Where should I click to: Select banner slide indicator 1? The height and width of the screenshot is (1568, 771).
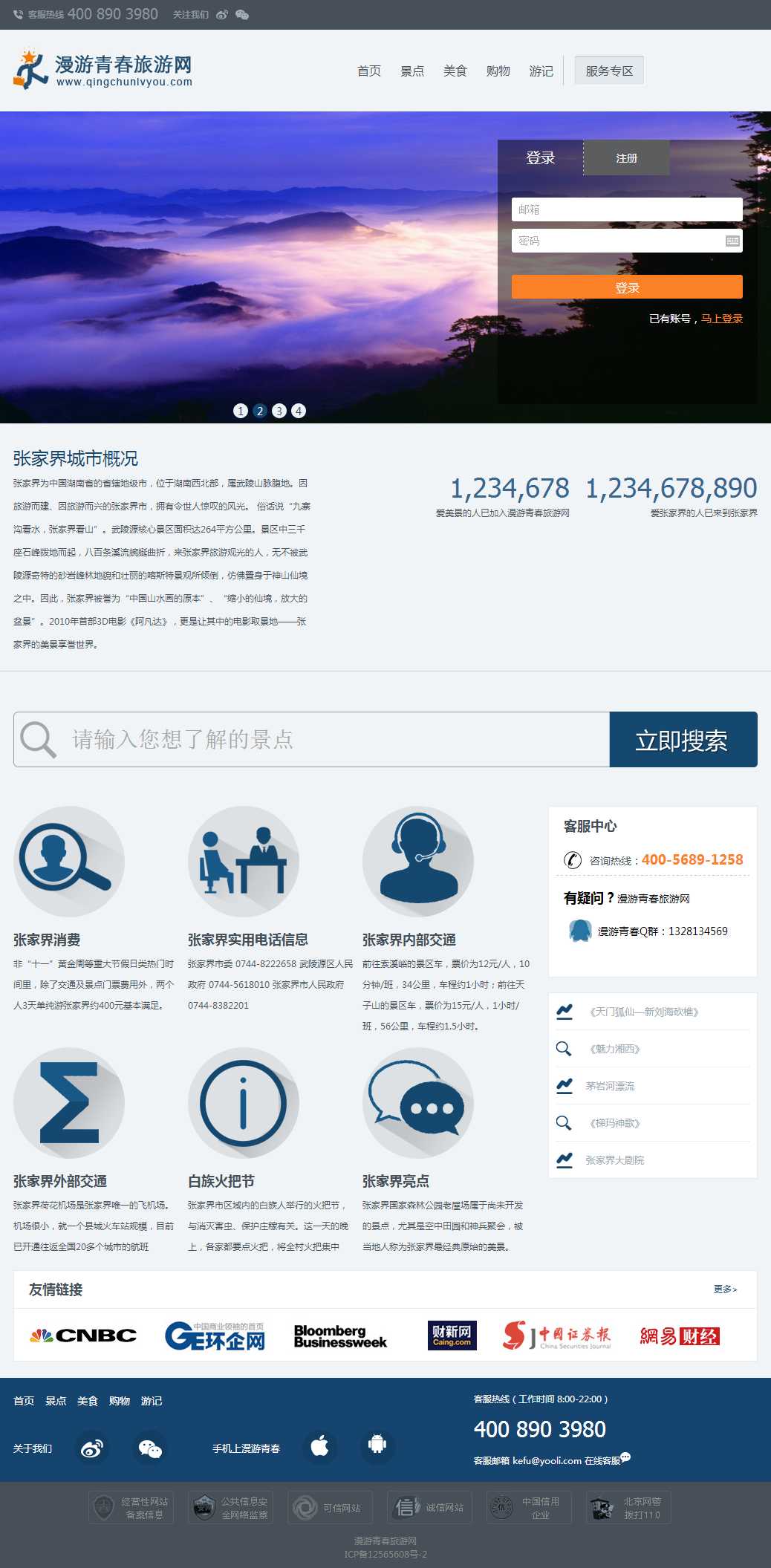click(241, 411)
